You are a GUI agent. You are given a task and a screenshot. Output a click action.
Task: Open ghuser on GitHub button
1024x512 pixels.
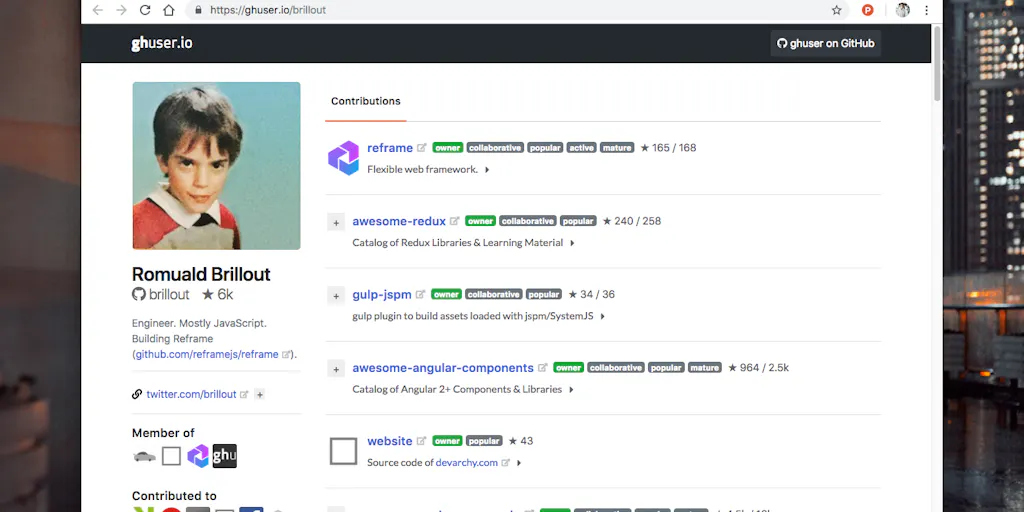pos(825,43)
